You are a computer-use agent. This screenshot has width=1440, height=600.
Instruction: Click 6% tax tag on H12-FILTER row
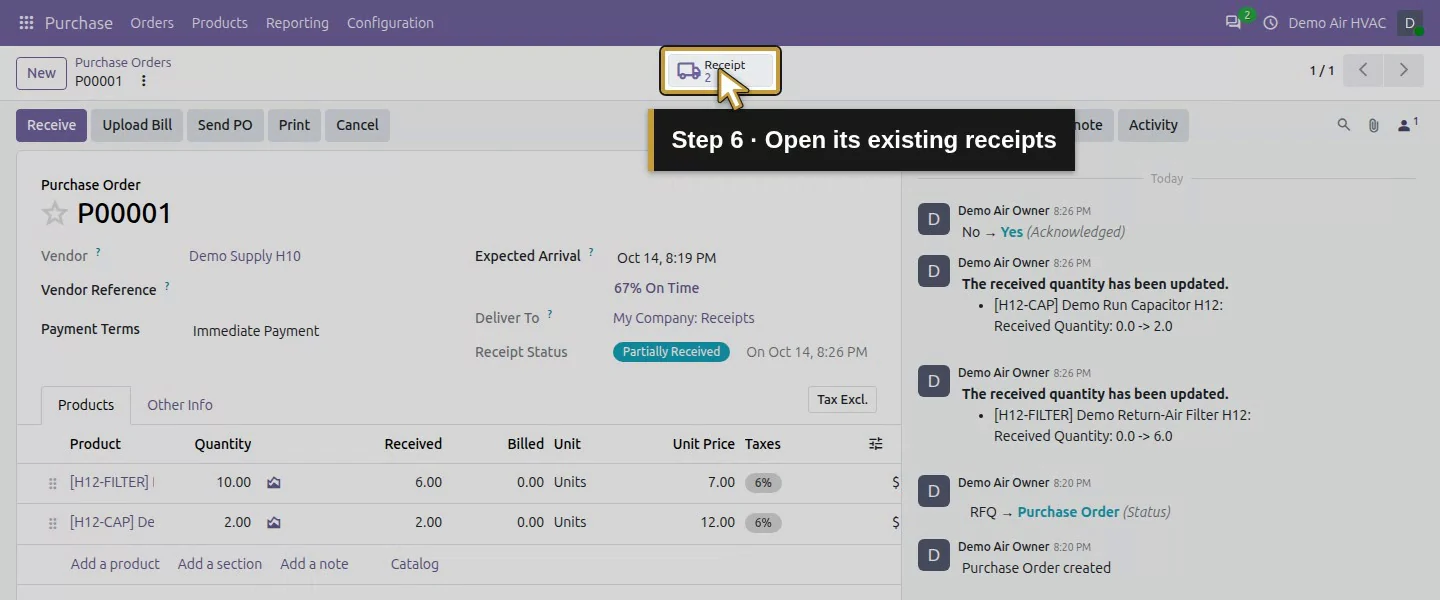[x=763, y=483]
